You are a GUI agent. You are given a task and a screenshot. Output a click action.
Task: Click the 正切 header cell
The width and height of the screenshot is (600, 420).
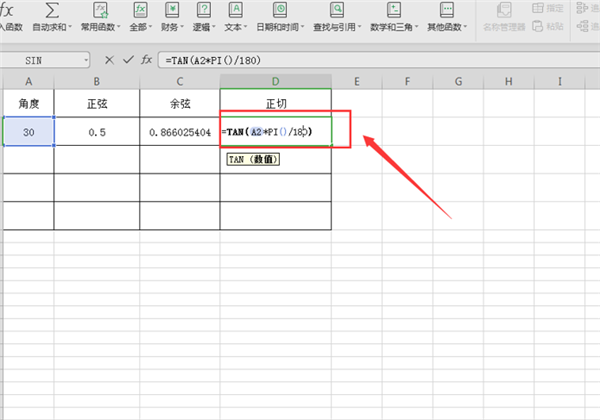pos(276,103)
